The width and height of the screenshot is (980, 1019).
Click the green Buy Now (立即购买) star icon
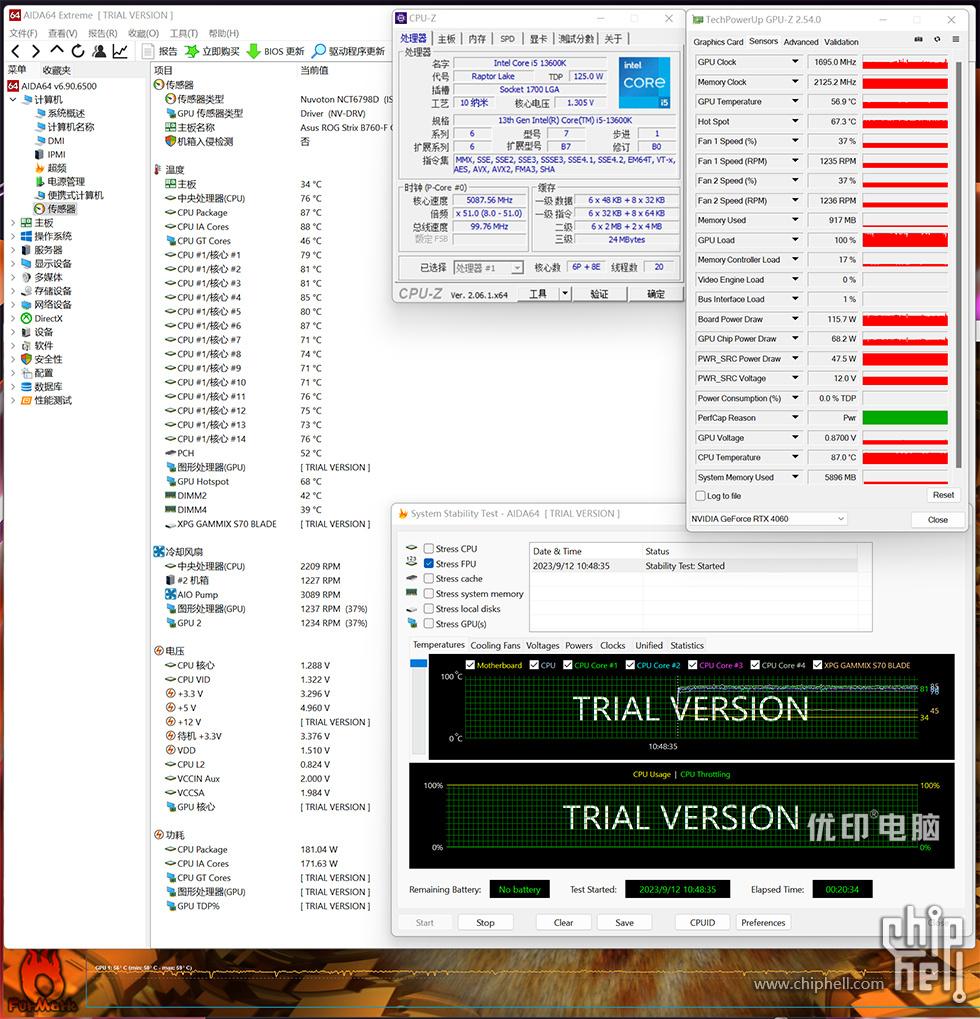191,51
